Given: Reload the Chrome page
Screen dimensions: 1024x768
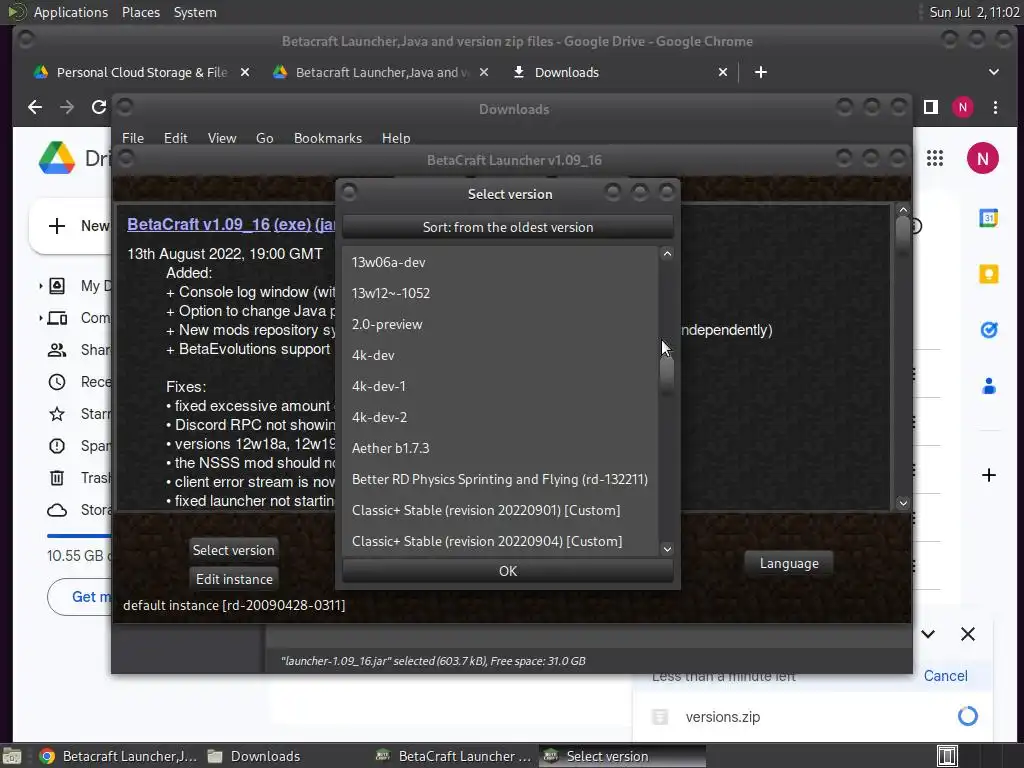Looking at the screenshot, I should (99, 107).
